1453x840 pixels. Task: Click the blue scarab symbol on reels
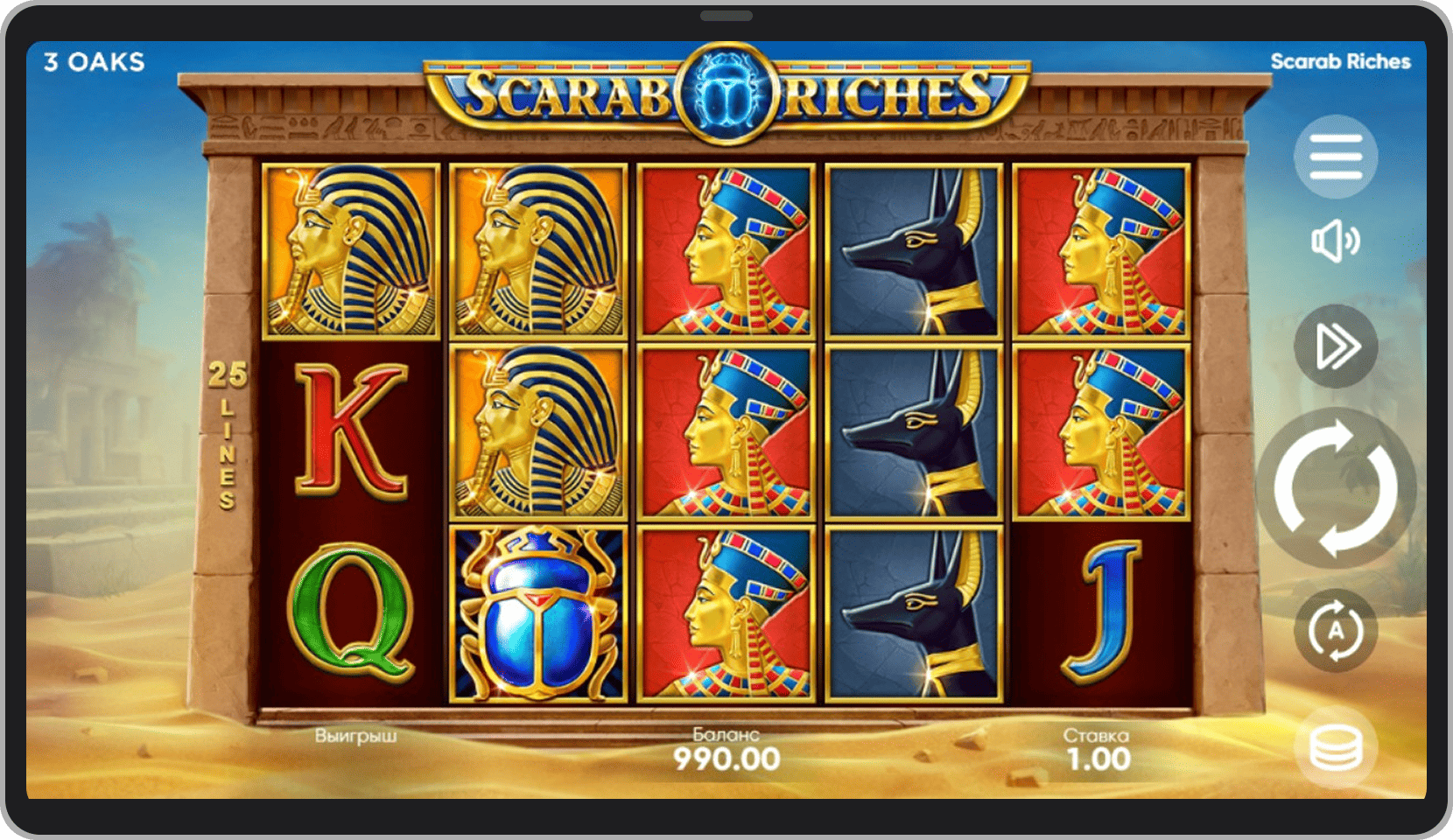point(538,613)
